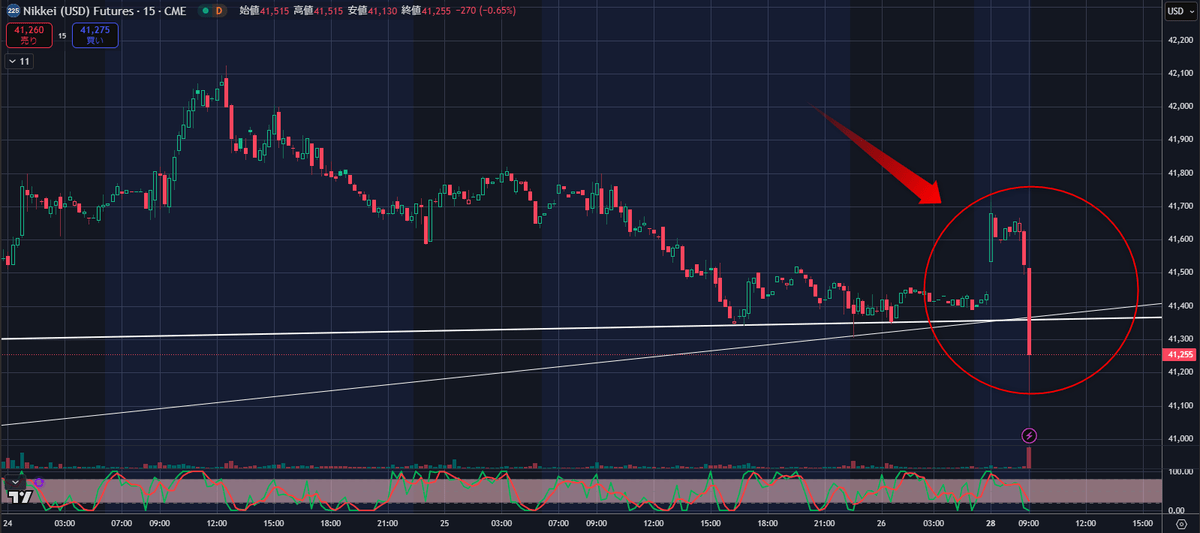Expand the 11 indicators legend
This screenshot has width=1200, height=533.
(19, 61)
